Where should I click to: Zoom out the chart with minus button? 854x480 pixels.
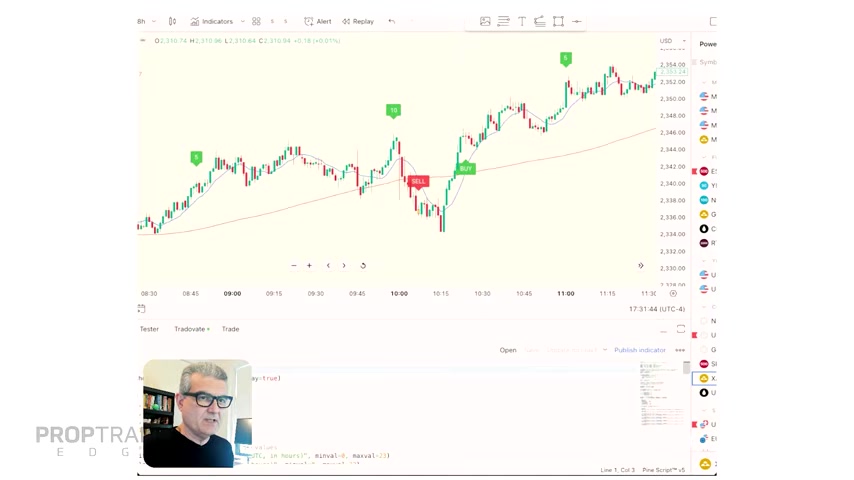coord(294,265)
